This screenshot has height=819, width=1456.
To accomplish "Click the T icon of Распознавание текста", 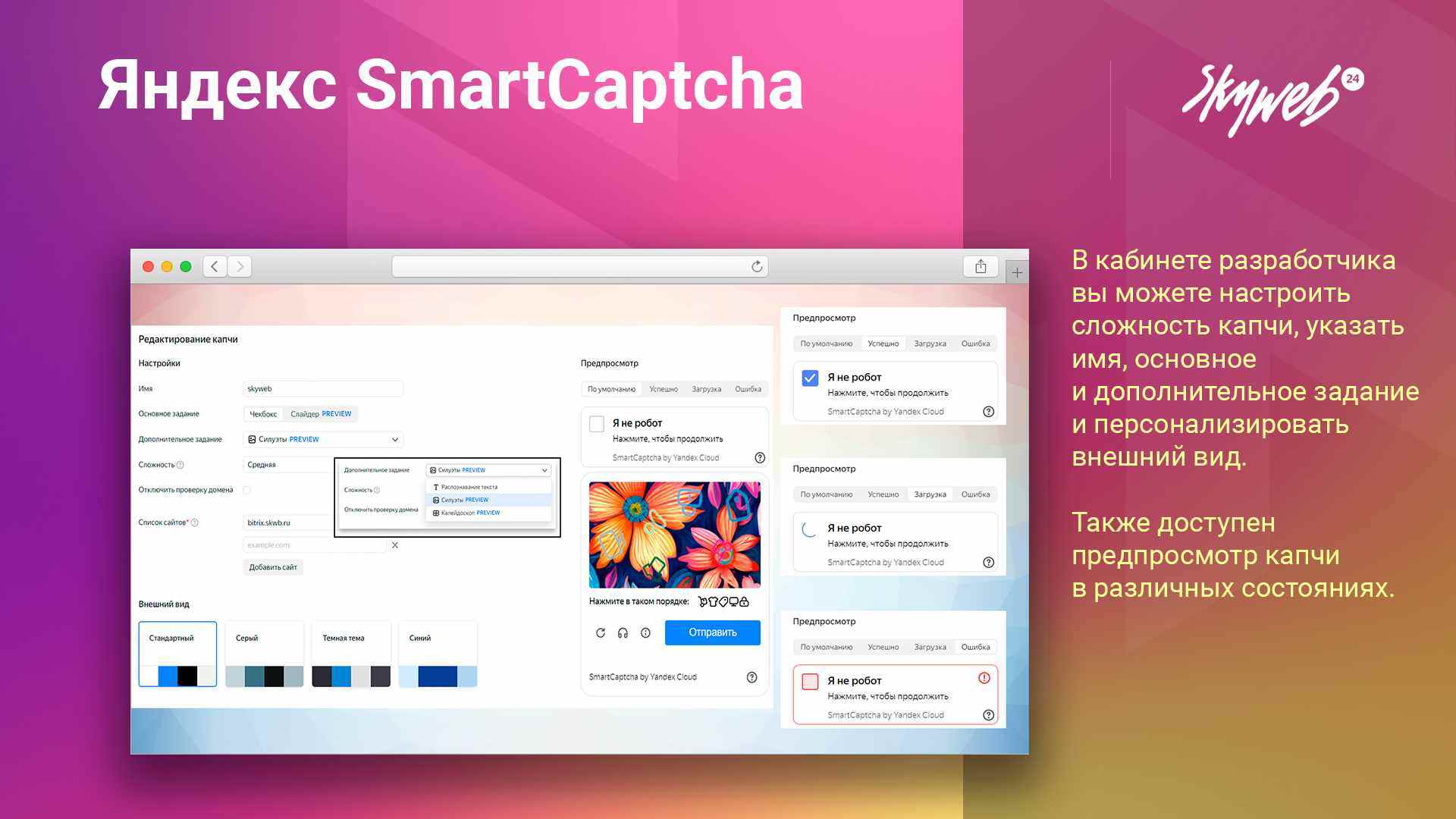I will (435, 487).
